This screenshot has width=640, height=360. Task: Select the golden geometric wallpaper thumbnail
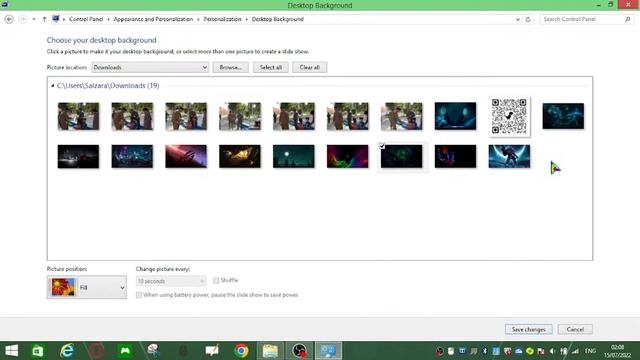point(240,156)
